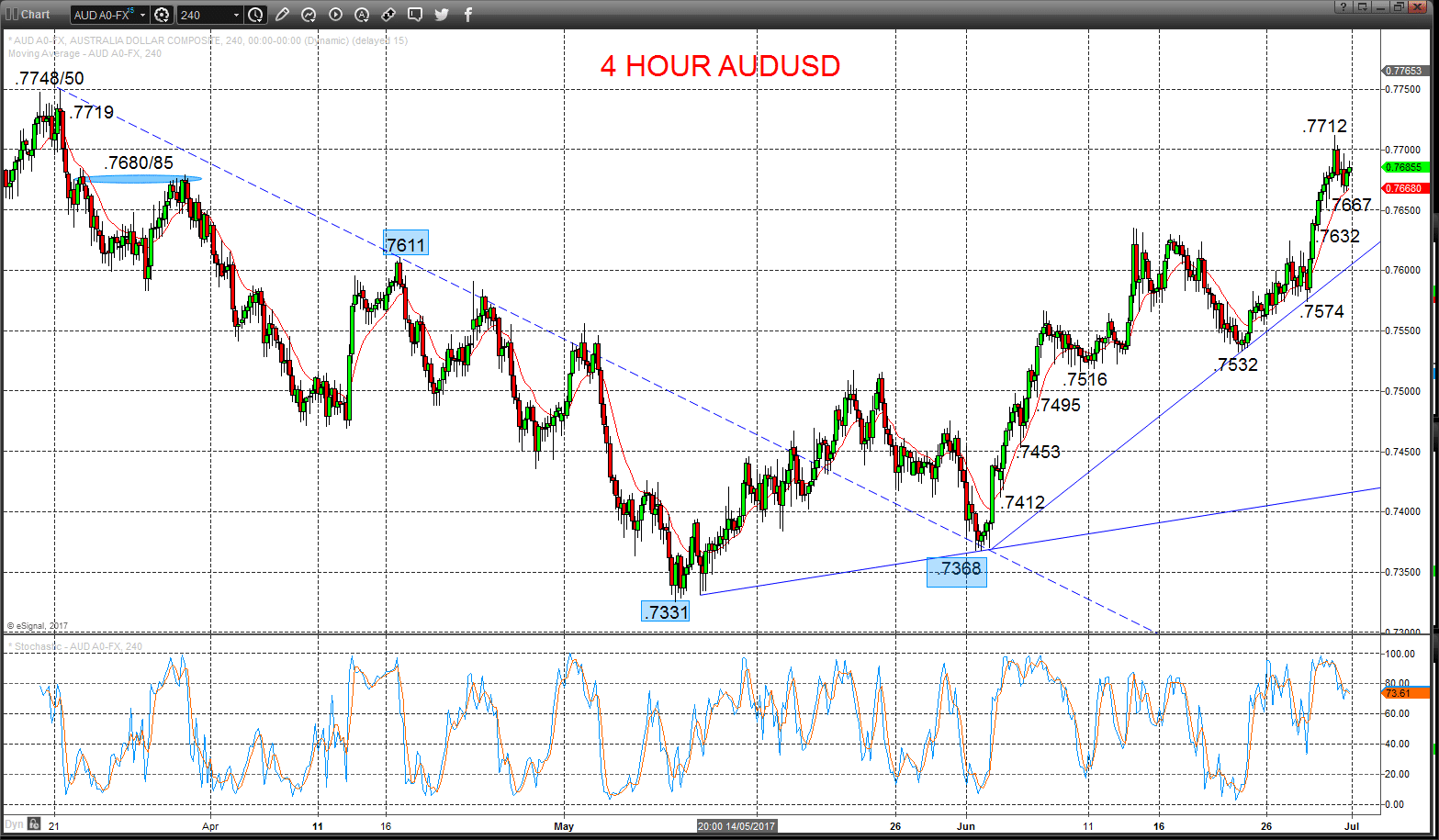1439x840 pixels.
Task: Click the eSignal 2017 copyright text
Action: pos(37,626)
